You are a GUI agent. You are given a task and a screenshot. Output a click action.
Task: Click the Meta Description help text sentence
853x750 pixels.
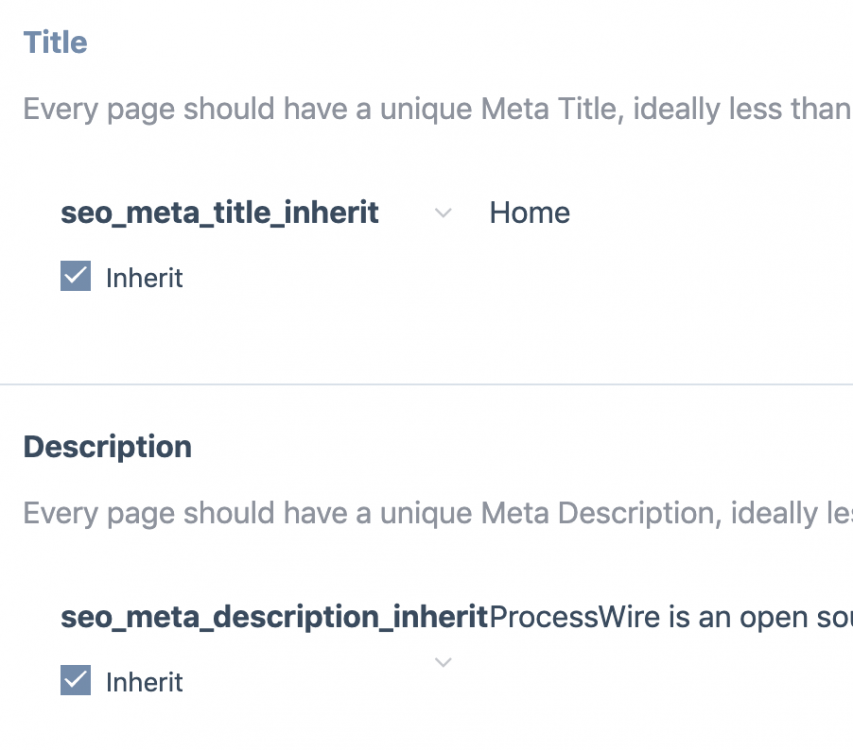[436, 513]
